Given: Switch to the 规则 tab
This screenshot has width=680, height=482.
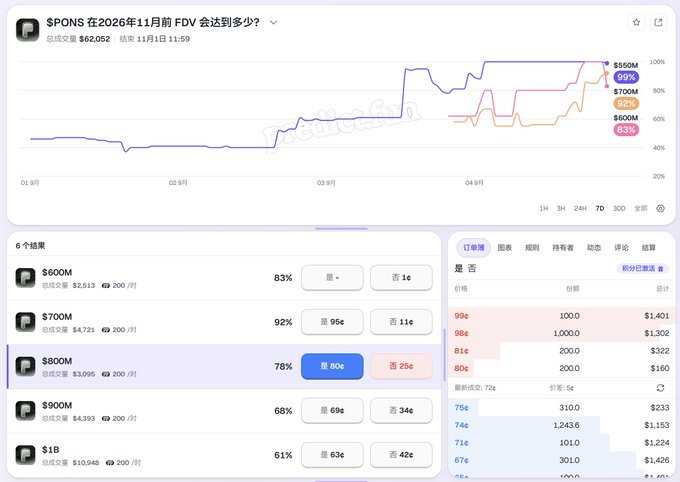Looking at the screenshot, I should click(532, 247).
